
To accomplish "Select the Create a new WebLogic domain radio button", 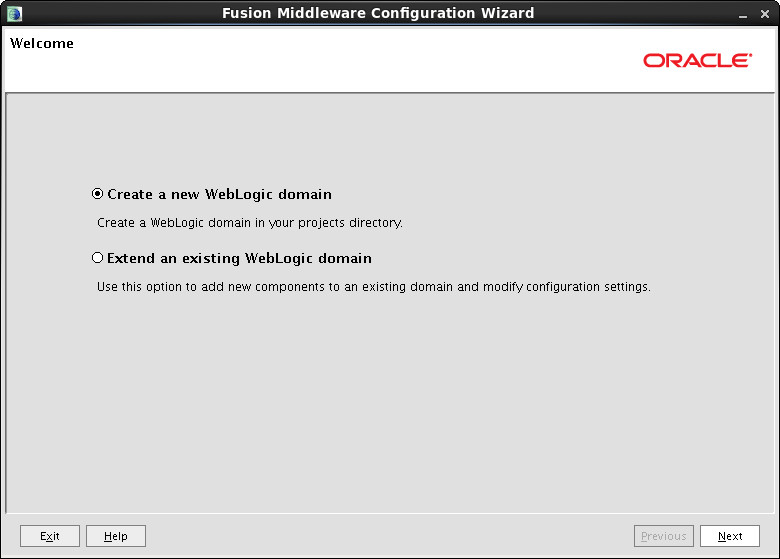I will 98,193.
